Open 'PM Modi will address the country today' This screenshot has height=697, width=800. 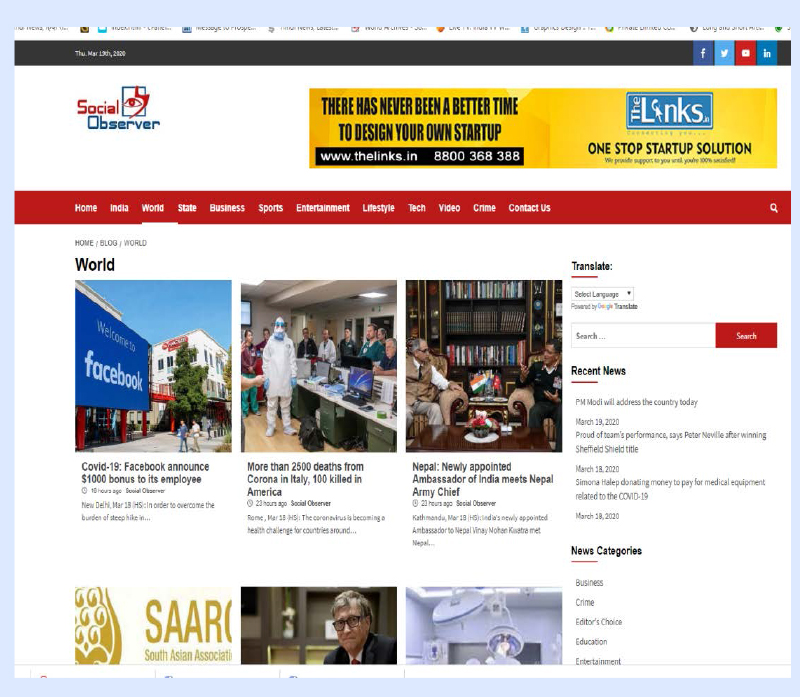point(636,402)
